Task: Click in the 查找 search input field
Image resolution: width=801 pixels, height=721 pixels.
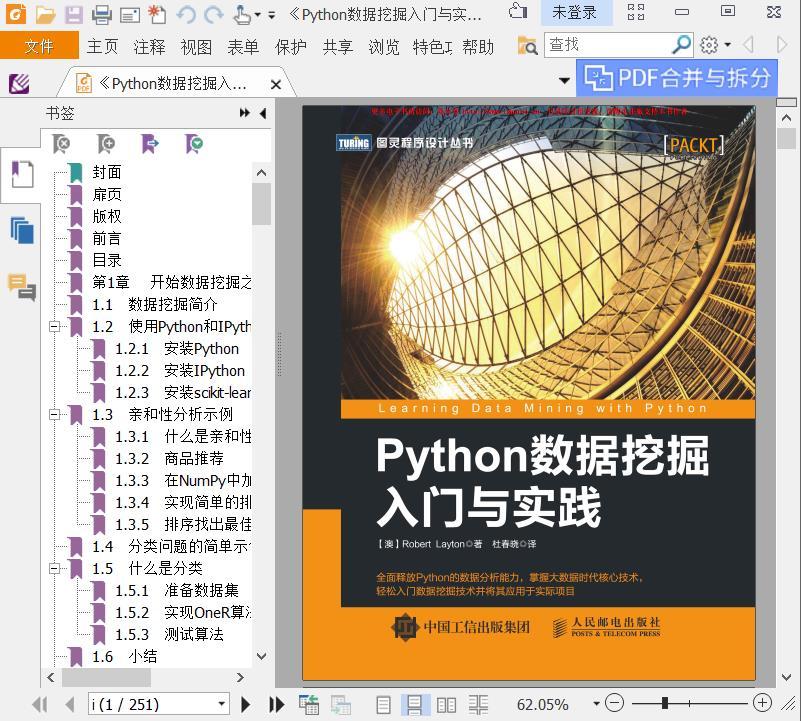Action: click(x=608, y=45)
